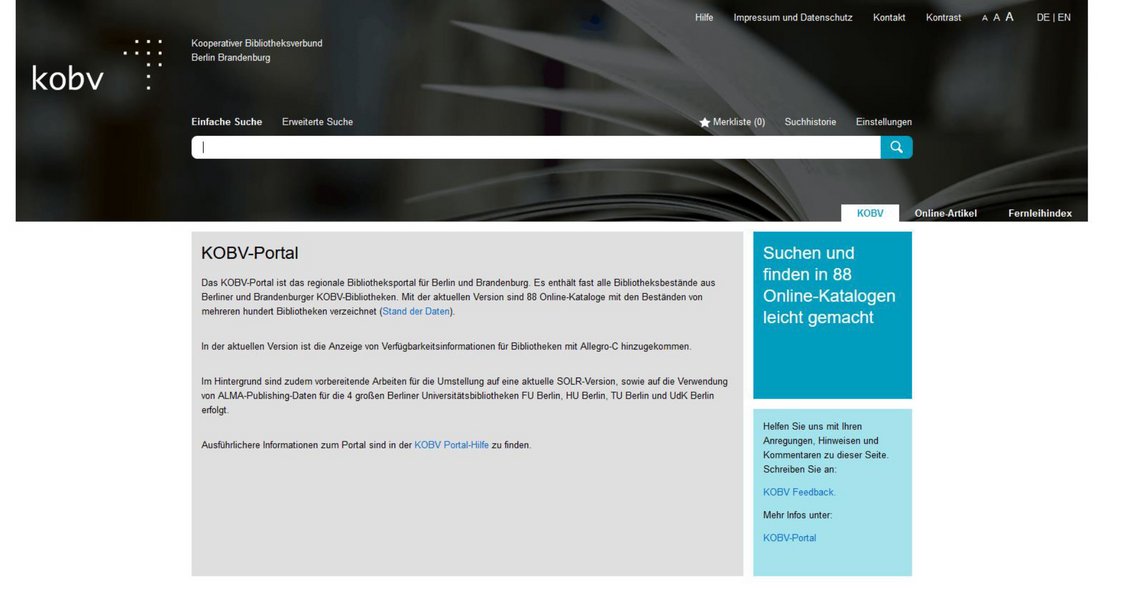Switch language to EN
This screenshot has height=600, width=1147.
[x=1064, y=17]
